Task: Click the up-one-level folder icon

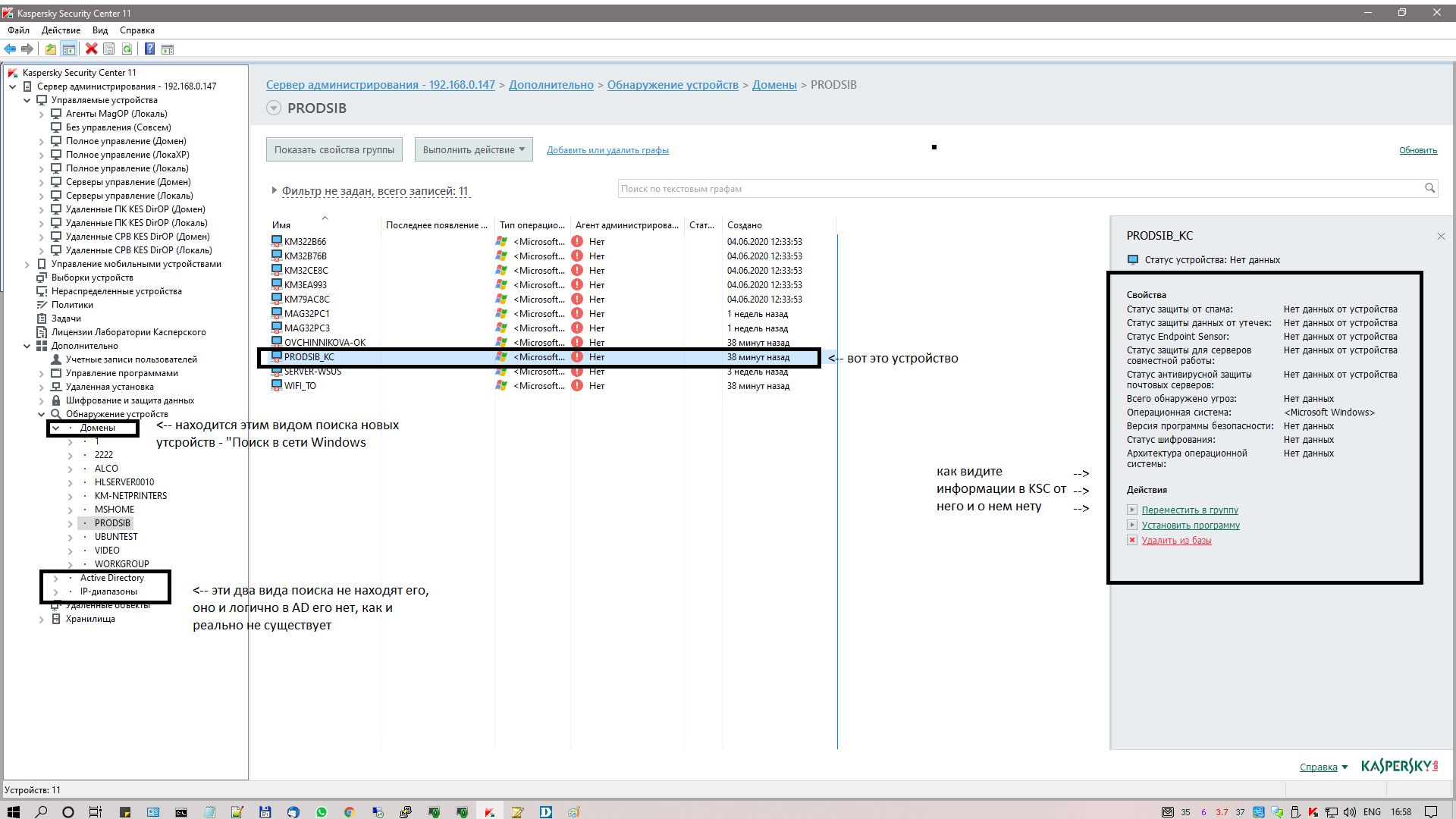Action: point(50,49)
